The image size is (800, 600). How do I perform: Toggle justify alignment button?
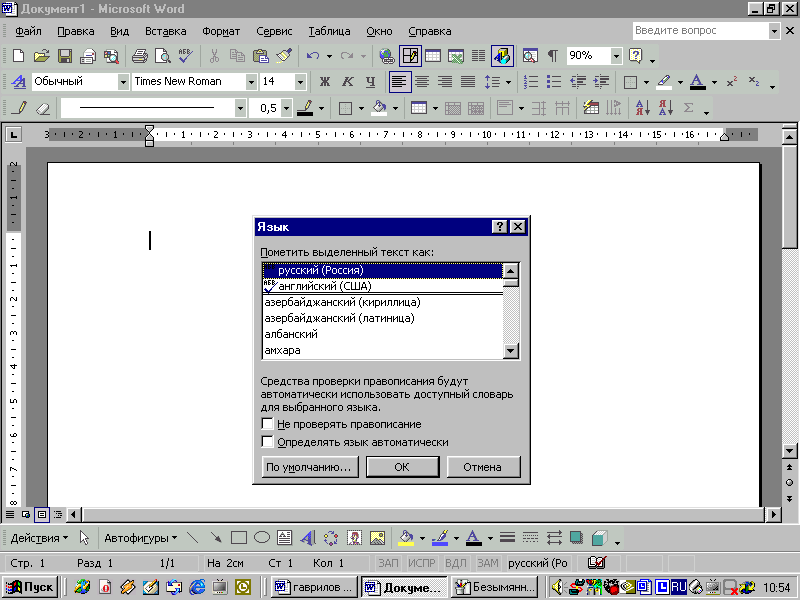468,82
